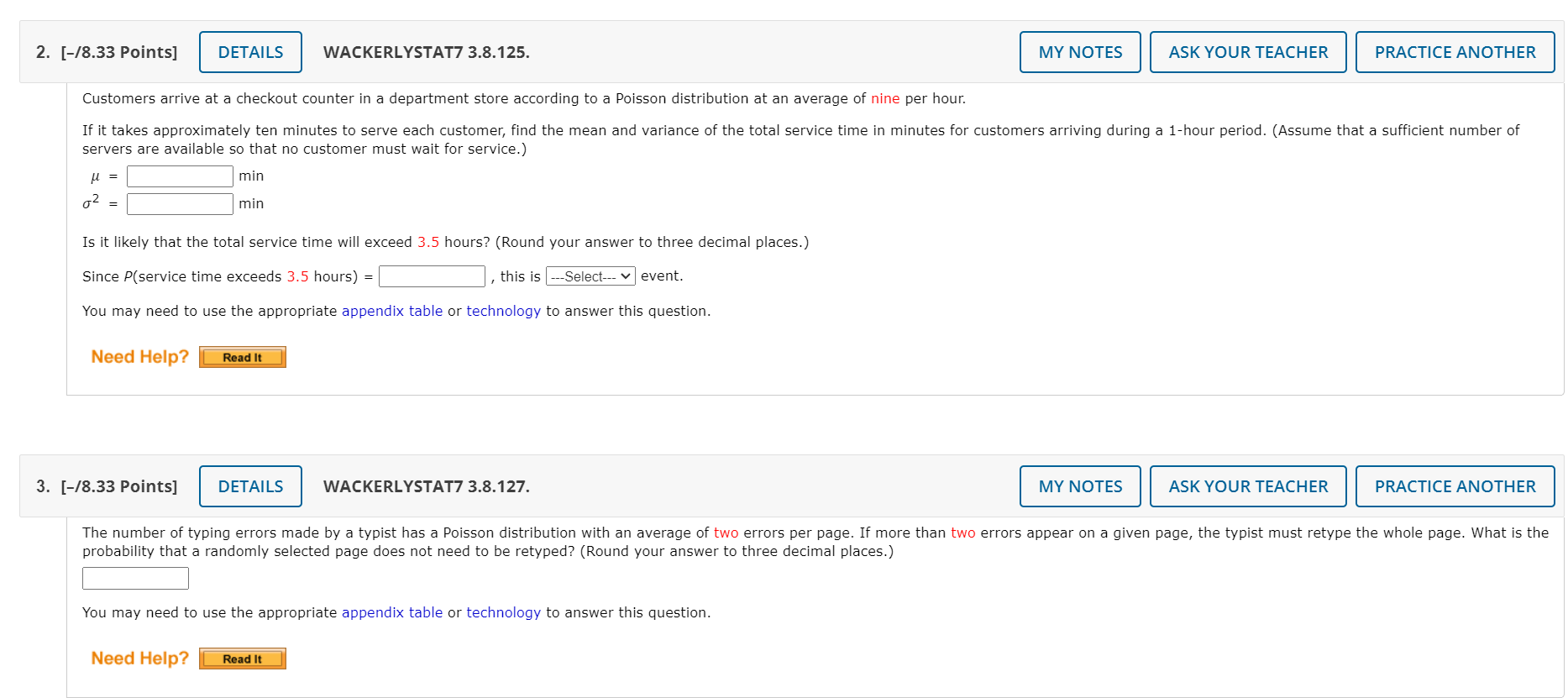
Task: Click PRACTICE ANOTHER for question 3
Action: coord(1455,485)
